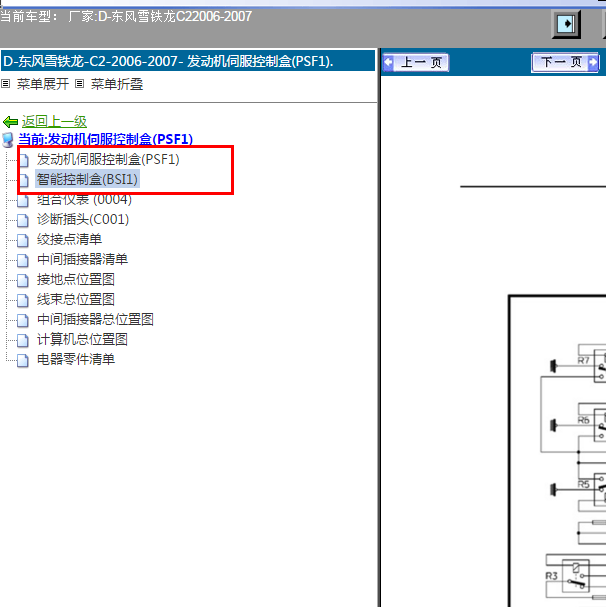Go to previous page with 上一页 button
Image resolution: width=606 pixels, height=607 pixels.
(416, 62)
